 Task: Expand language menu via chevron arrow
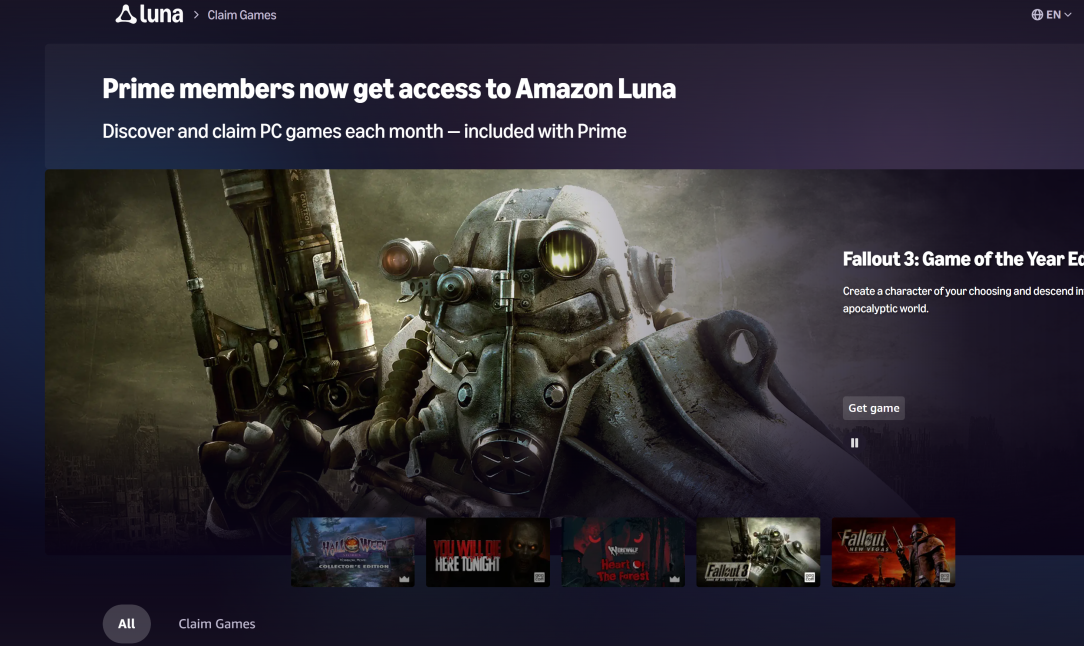pos(1067,15)
